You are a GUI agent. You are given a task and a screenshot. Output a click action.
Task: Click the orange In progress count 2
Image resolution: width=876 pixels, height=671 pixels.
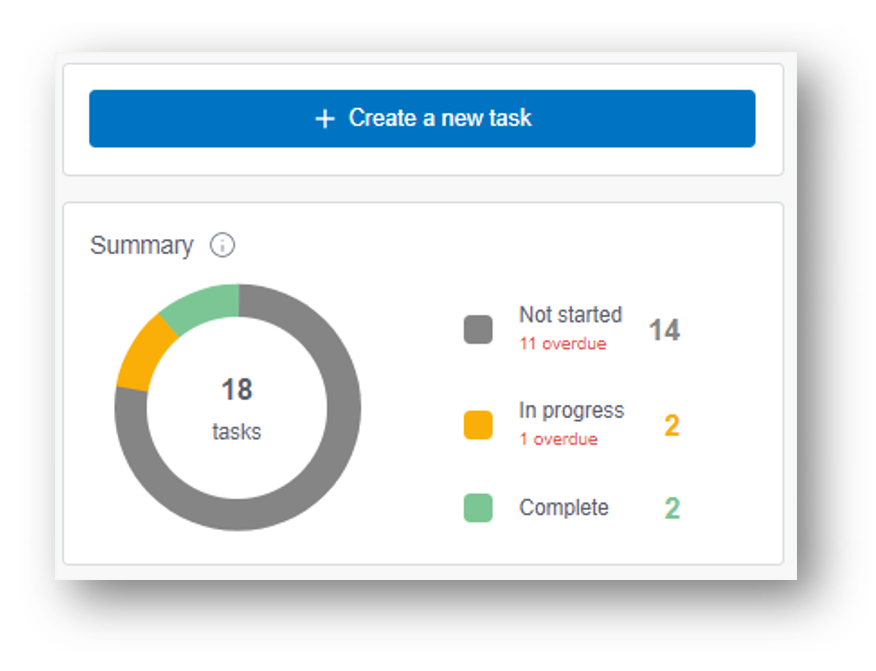tap(672, 426)
